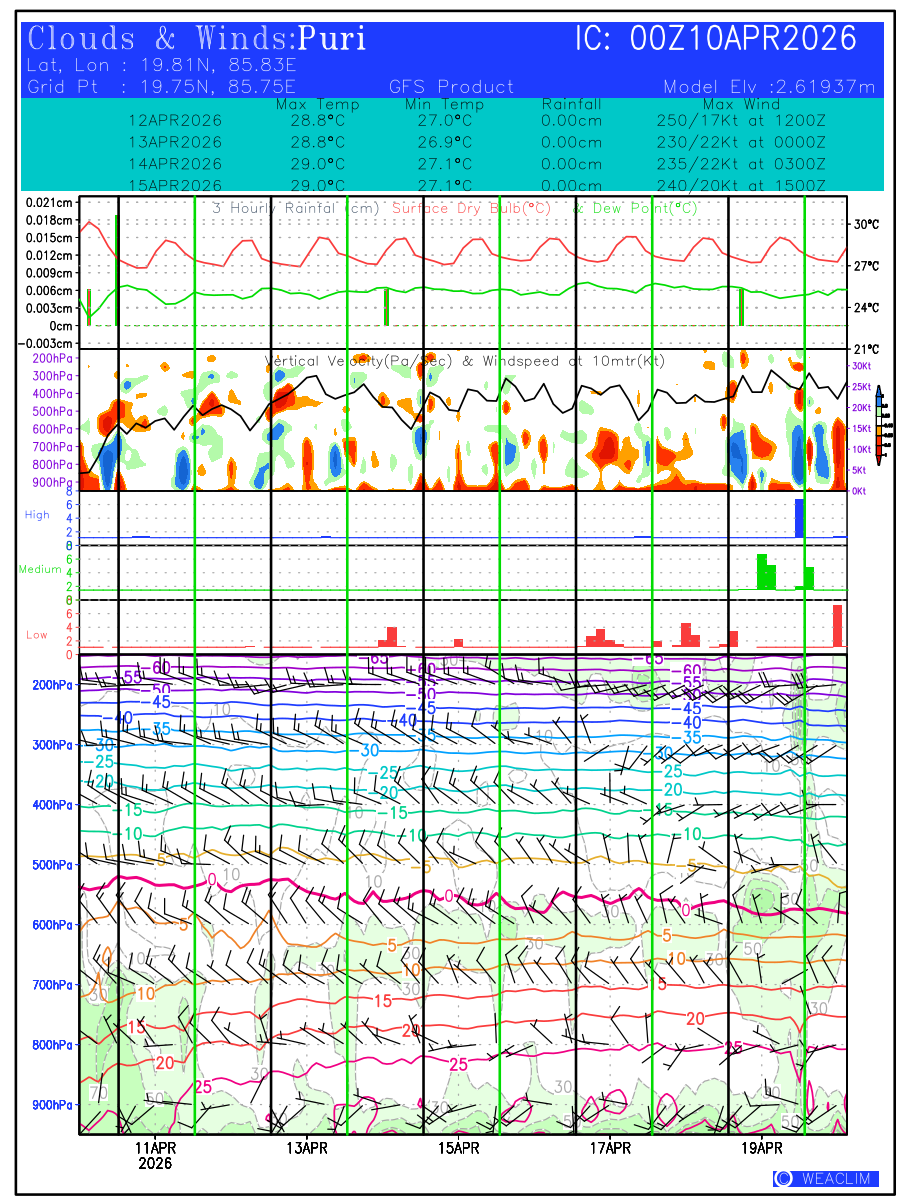Click the Rainfall column header

571,104
